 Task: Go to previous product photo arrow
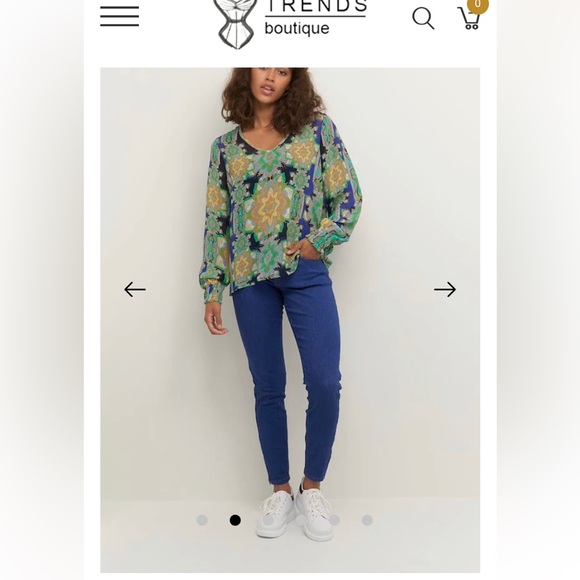[x=135, y=289]
